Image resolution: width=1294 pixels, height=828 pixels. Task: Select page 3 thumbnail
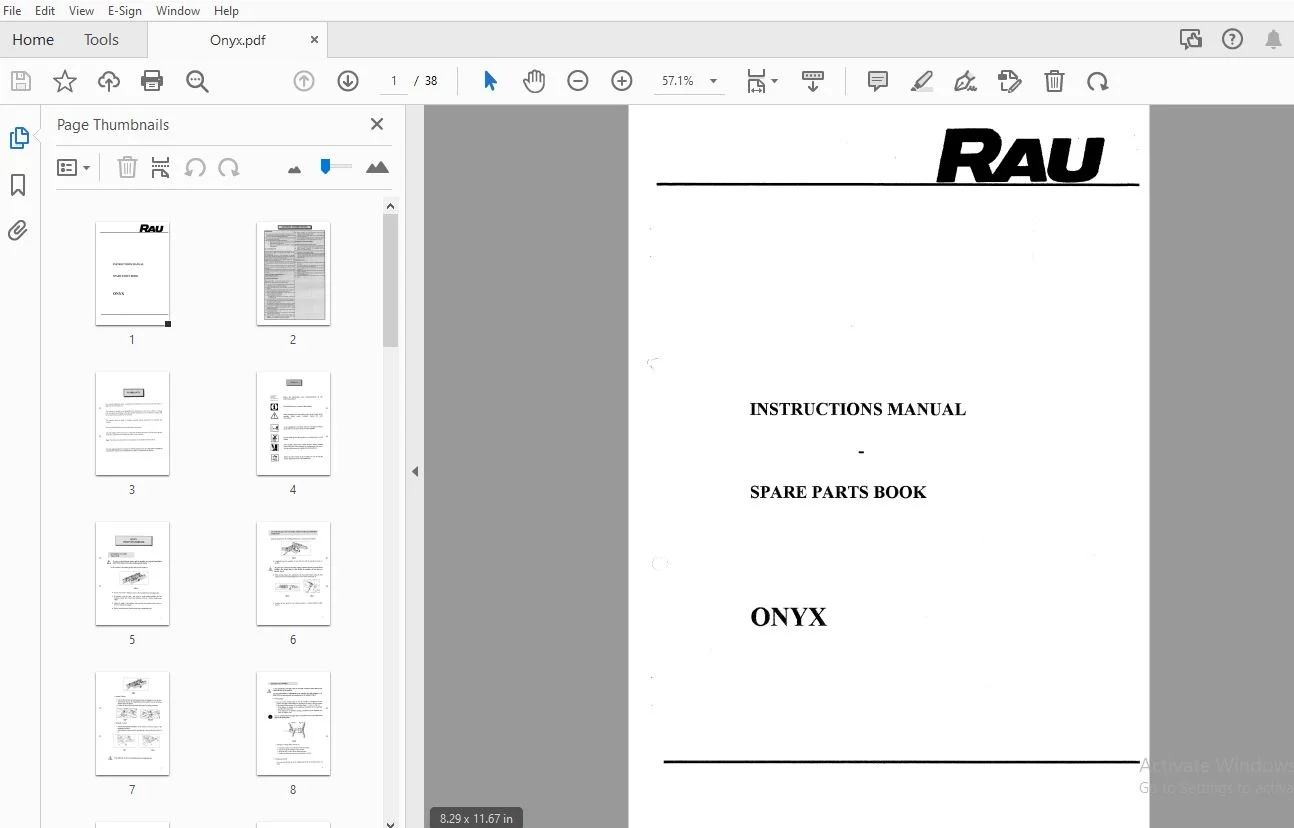[x=132, y=423]
